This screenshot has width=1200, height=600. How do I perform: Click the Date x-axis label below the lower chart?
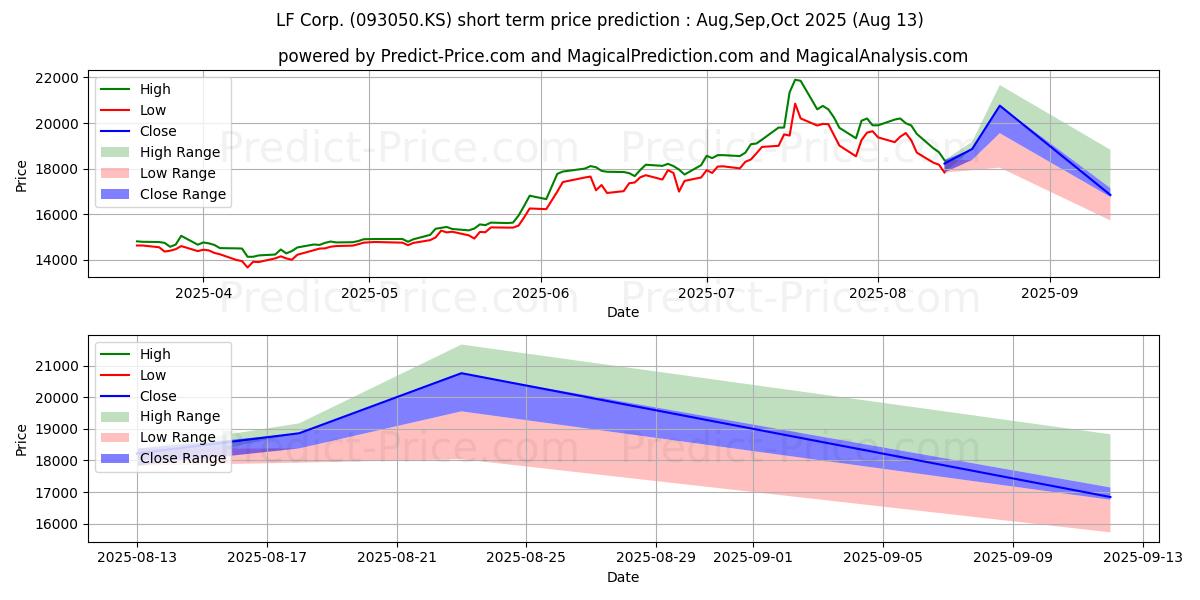[x=622, y=577]
